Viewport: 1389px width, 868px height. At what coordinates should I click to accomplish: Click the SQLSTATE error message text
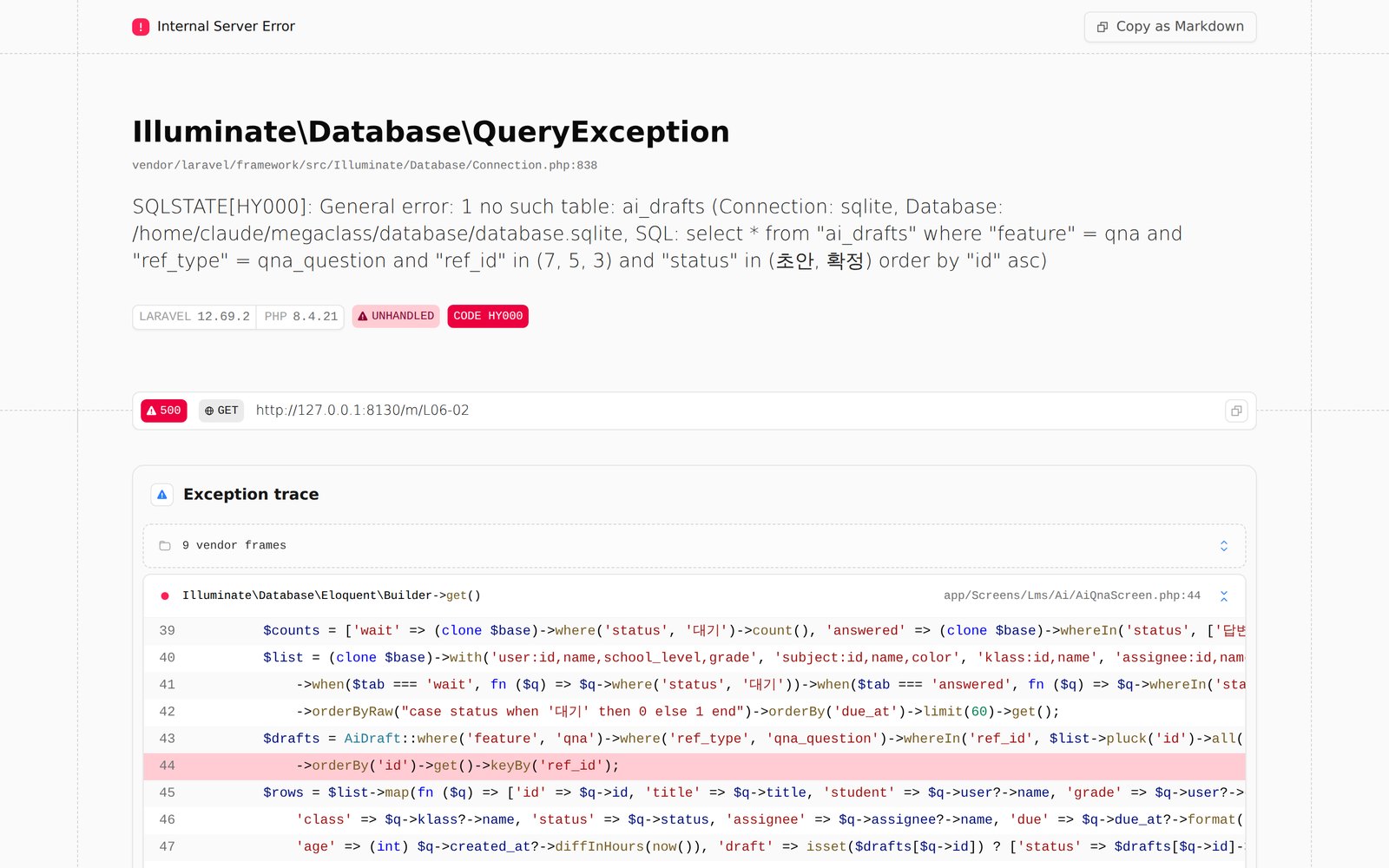point(657,233)
